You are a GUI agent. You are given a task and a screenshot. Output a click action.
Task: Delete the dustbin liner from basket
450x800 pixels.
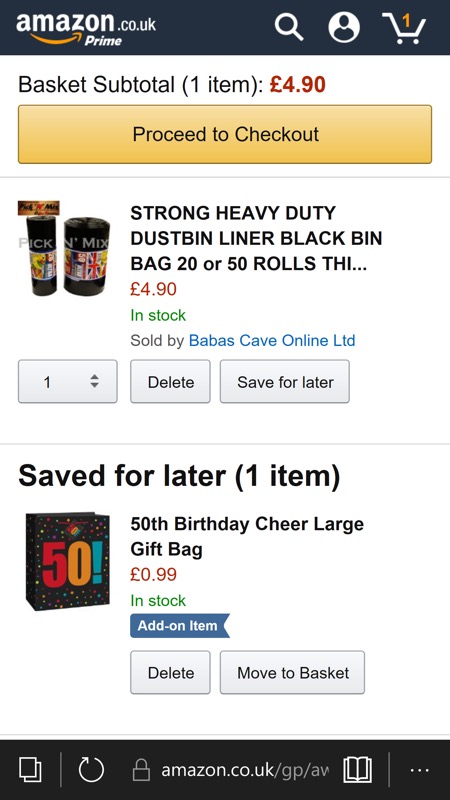point(170,382)
